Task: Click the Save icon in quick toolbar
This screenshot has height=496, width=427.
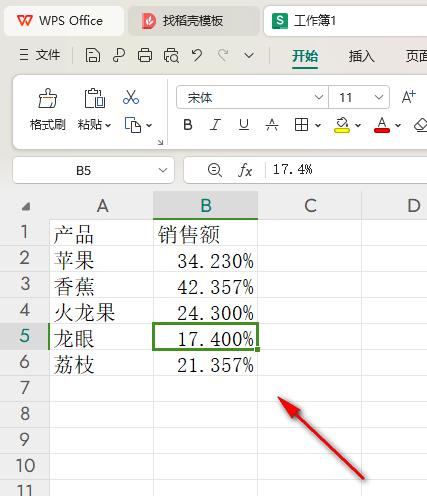Action: point(93,55)
